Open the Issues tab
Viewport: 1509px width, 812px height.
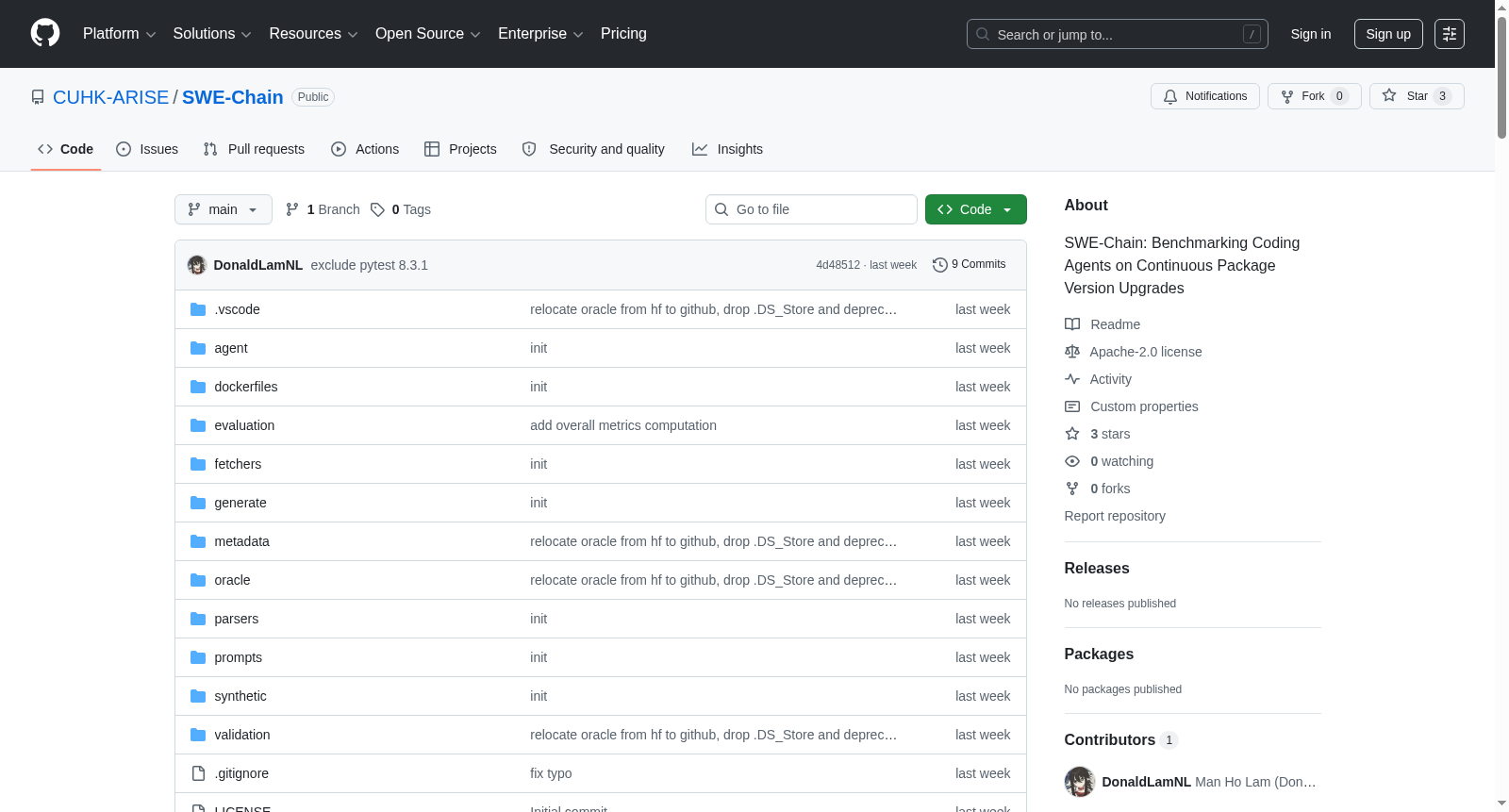[x=147, y=149]
